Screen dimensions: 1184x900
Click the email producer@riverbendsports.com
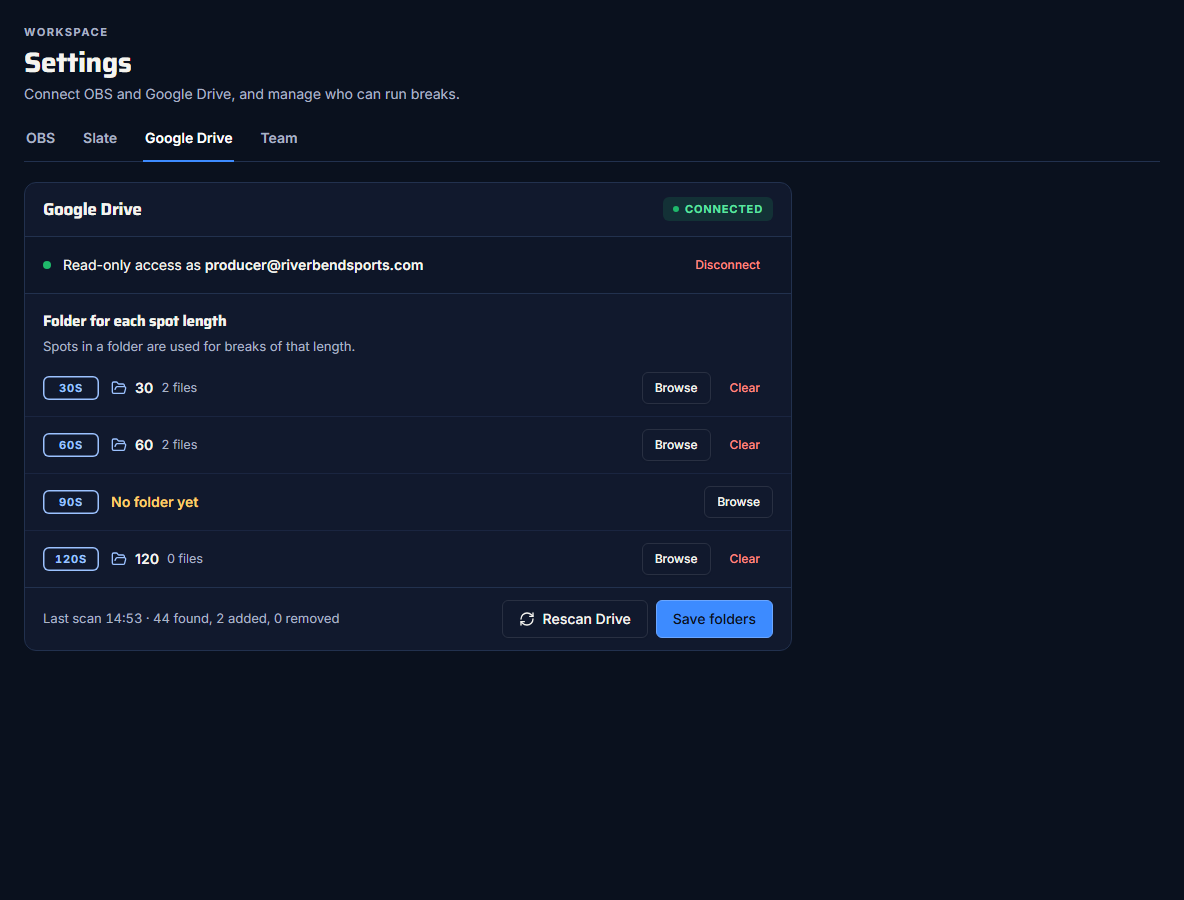tap(314, 265)
